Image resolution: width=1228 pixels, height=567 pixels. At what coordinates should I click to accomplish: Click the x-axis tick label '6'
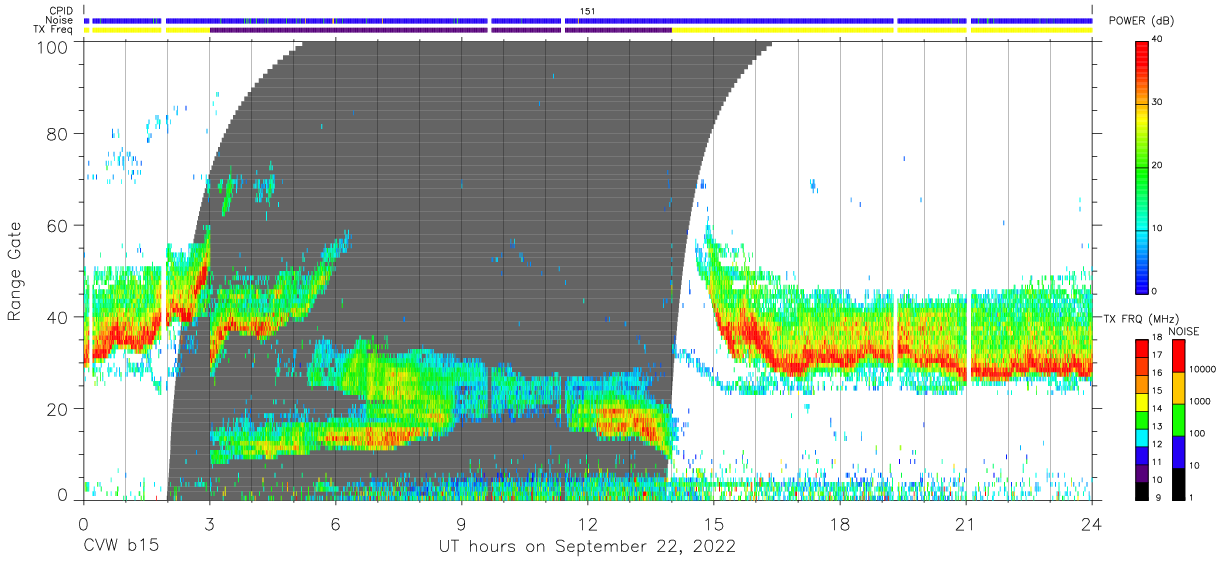(335, 524)
